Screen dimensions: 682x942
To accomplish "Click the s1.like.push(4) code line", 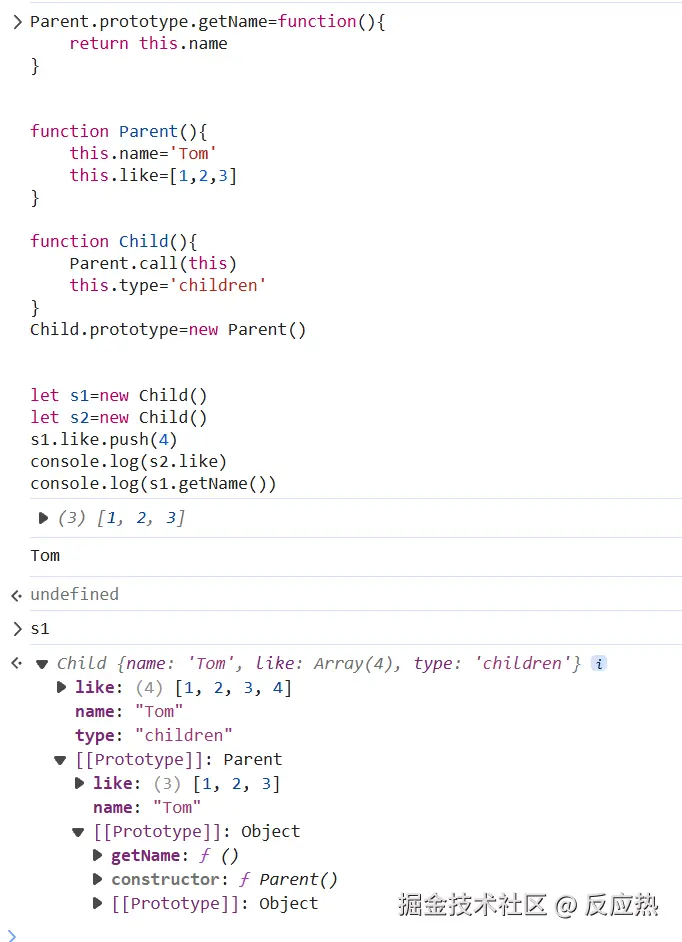I will (x=103, y=440).
